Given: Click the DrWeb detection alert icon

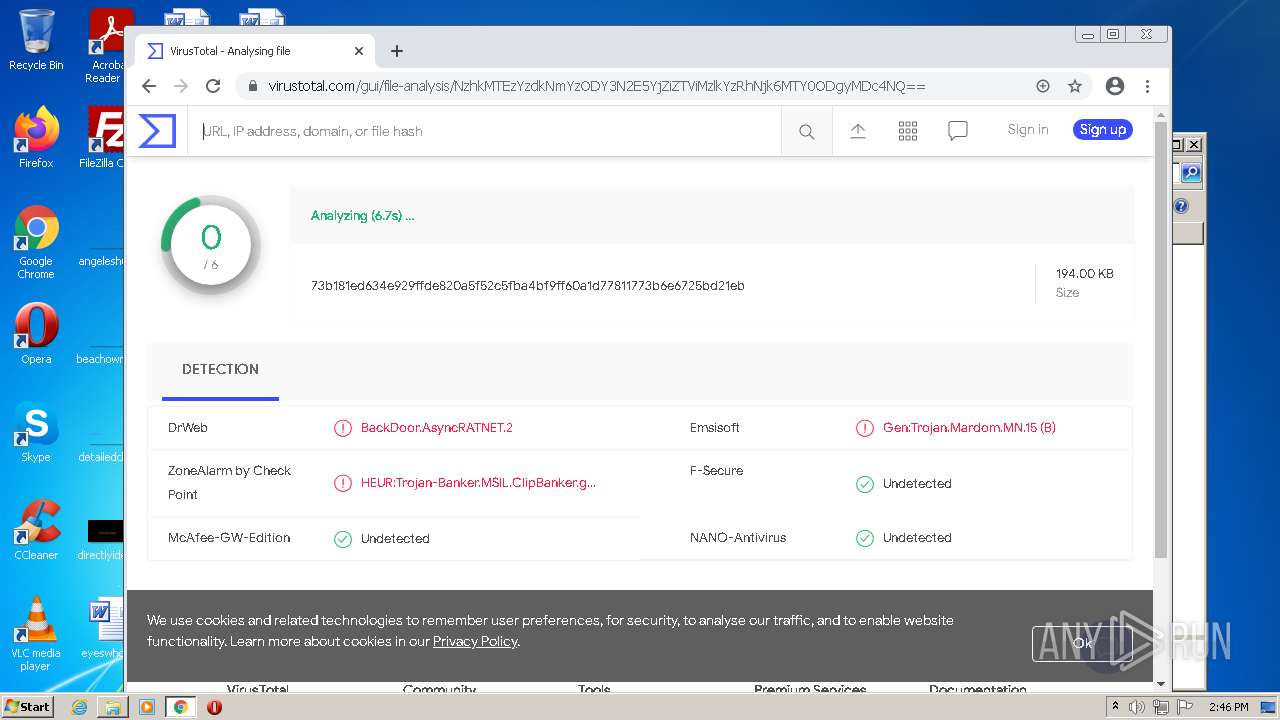Looking at the screenshot, I should [343, 428].
